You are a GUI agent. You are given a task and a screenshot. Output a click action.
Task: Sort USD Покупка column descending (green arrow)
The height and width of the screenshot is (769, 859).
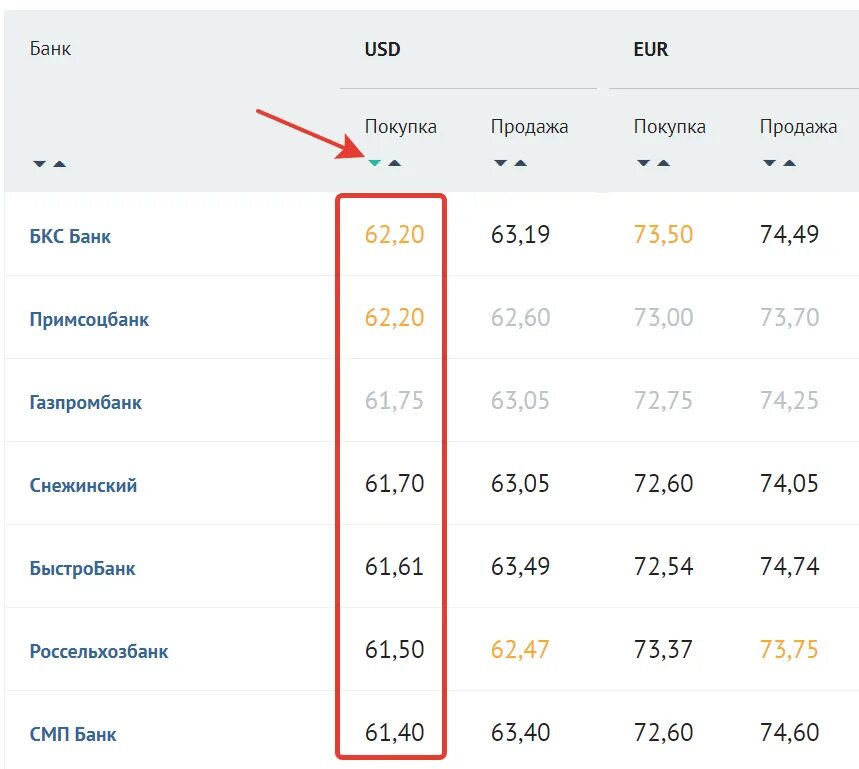click(374, 163)
